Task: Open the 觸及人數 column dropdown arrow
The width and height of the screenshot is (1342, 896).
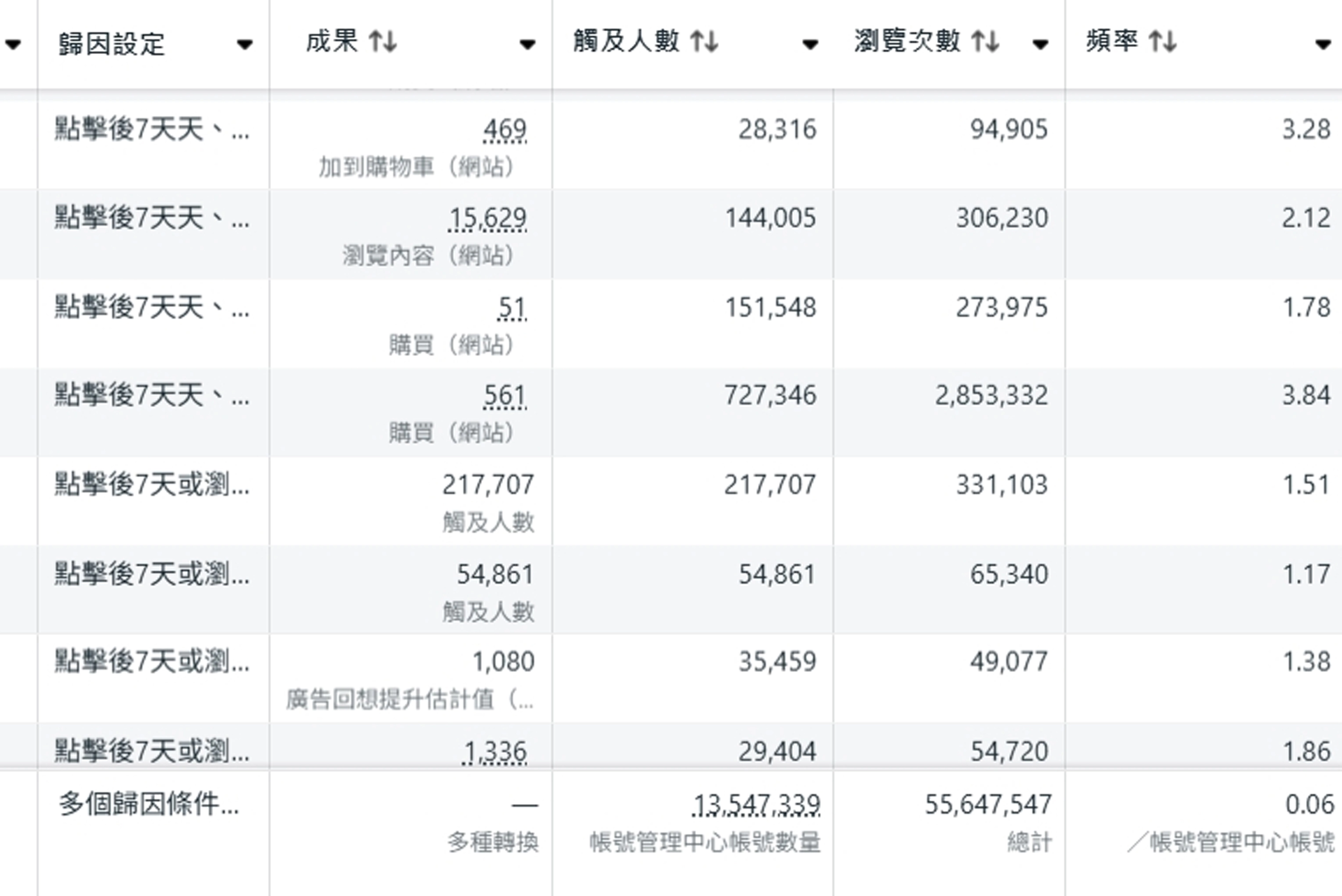Action: coord(810,44)
